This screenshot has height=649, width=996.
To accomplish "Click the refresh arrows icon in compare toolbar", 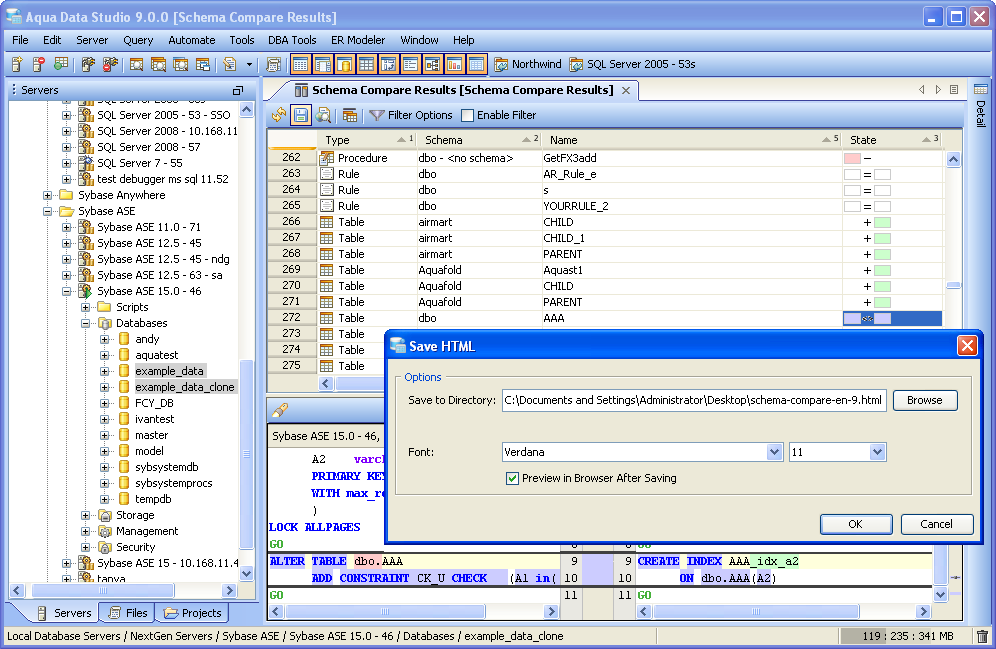I will [x=279, y=115].
